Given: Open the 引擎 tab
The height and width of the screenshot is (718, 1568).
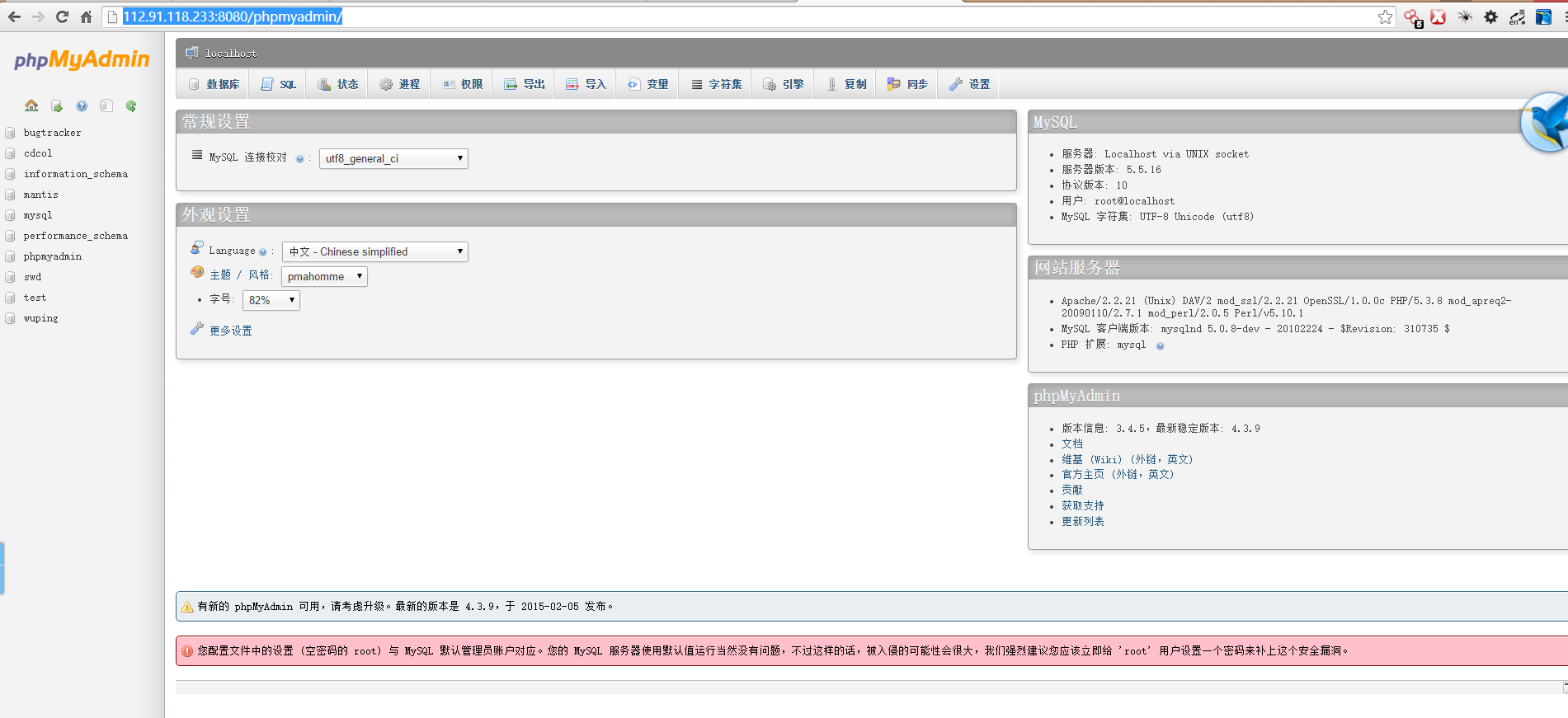Looking at the screenshot, I should (x=783, y=84).
